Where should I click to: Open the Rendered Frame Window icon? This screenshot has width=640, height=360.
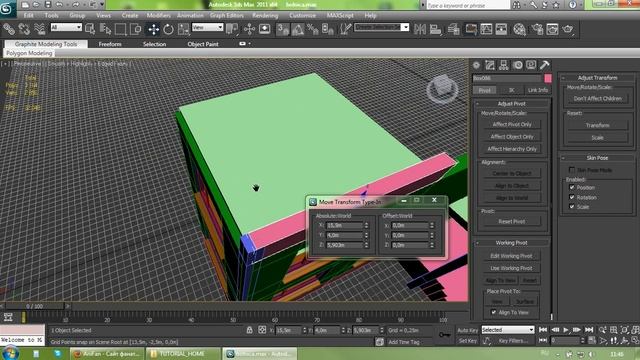pyautogui.click(x=552, y=29)
